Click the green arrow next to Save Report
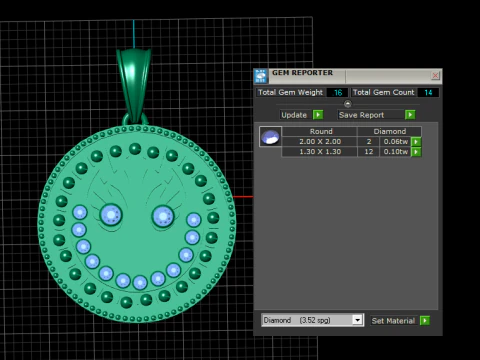480x360 pixels. [410, 115]
